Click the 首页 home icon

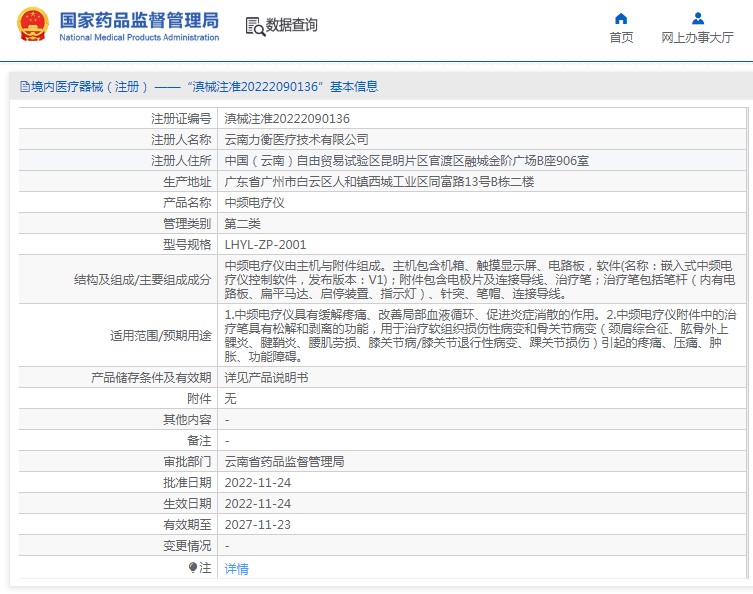pyautogui.click(x=621, y=19)
